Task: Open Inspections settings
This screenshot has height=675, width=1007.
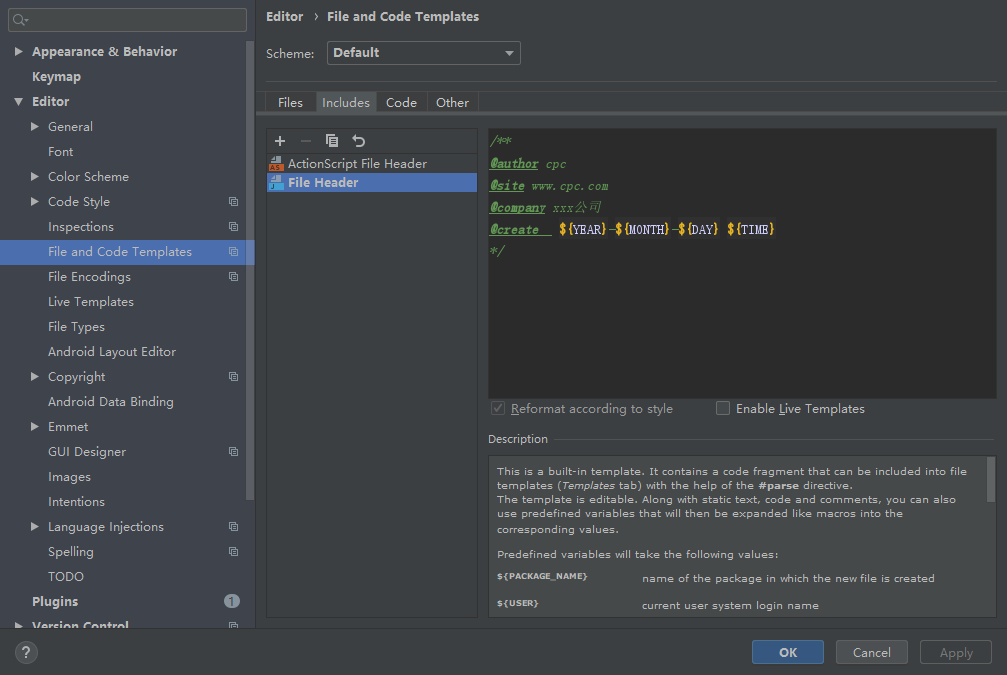Action: (81, 227)
